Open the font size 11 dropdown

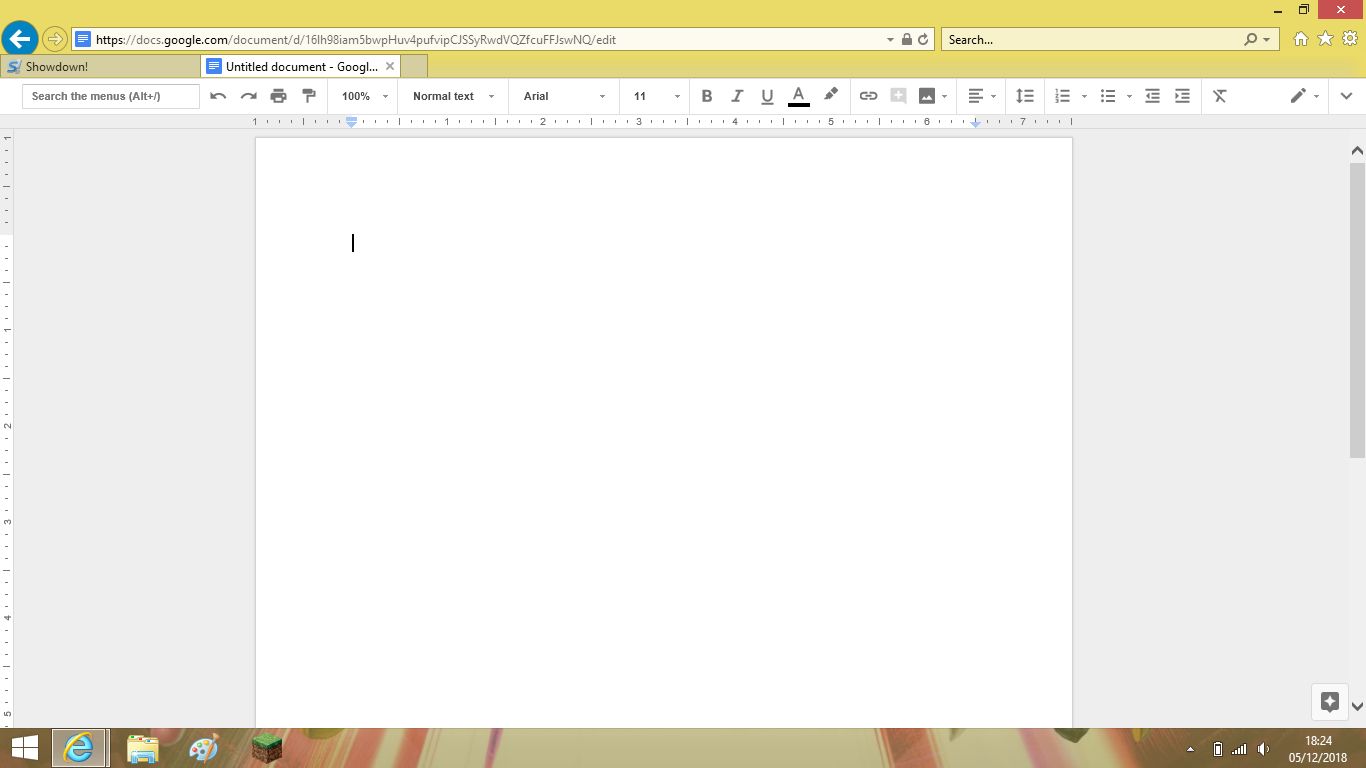tap(656, 96)
